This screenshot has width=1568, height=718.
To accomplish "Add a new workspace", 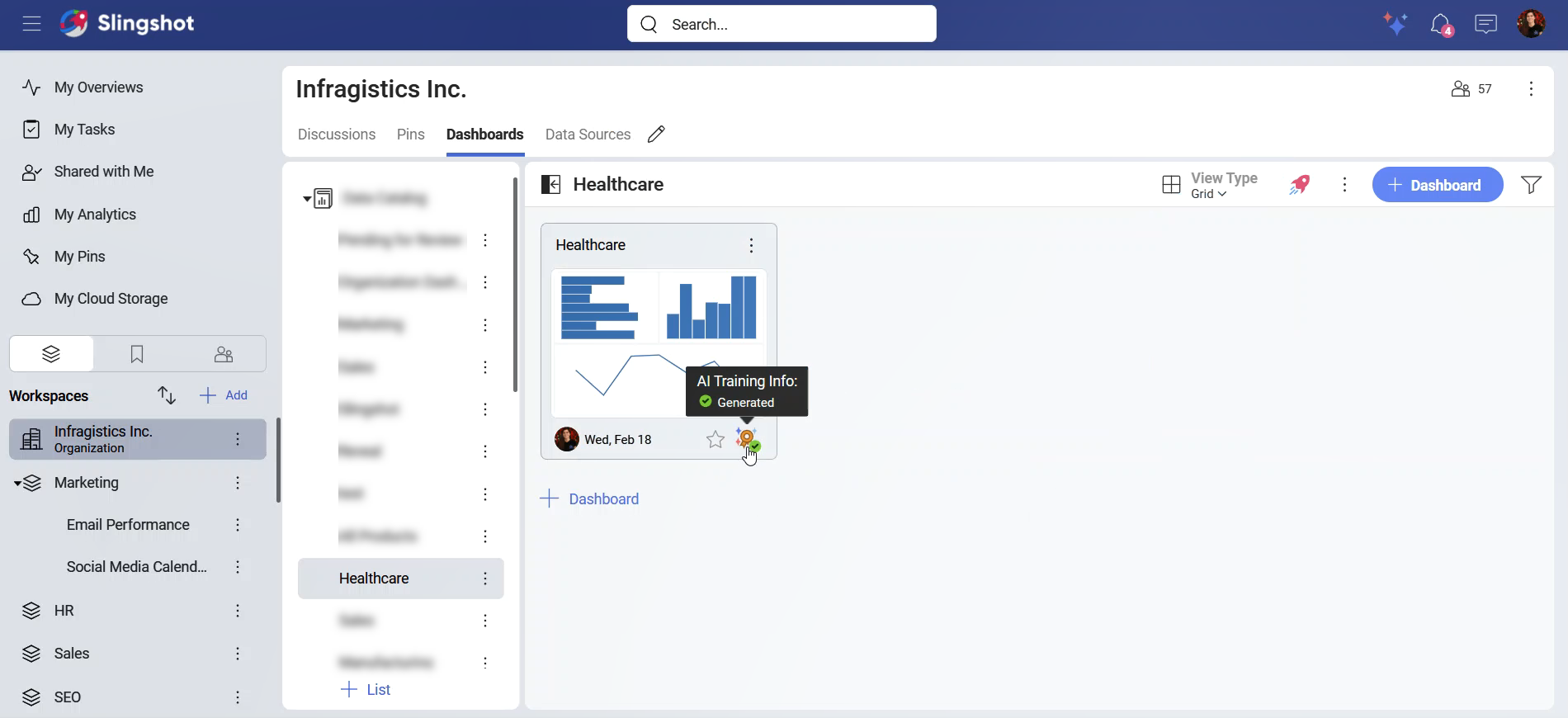I will click(224, 395).
